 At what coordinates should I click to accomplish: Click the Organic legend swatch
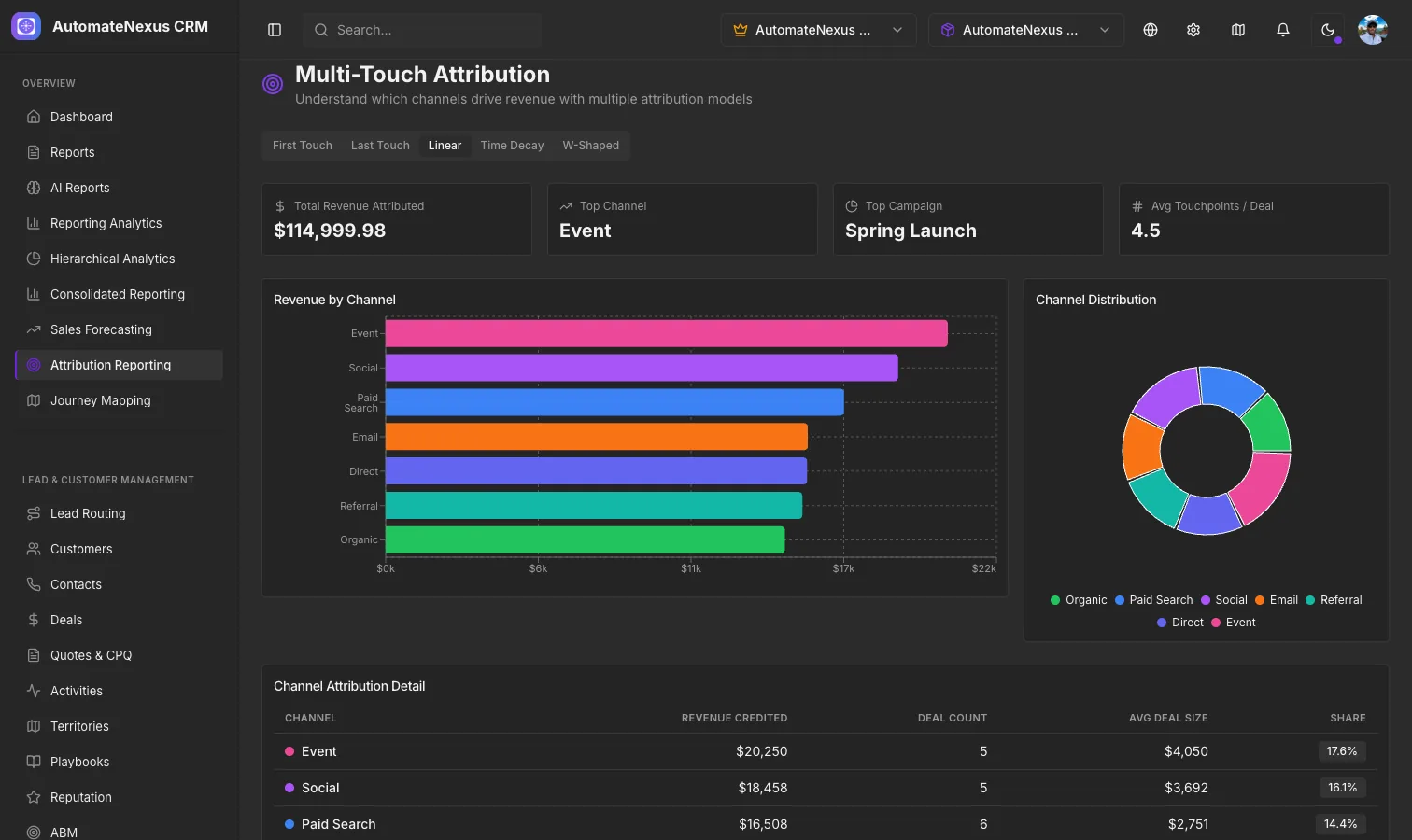(1055, 600)
